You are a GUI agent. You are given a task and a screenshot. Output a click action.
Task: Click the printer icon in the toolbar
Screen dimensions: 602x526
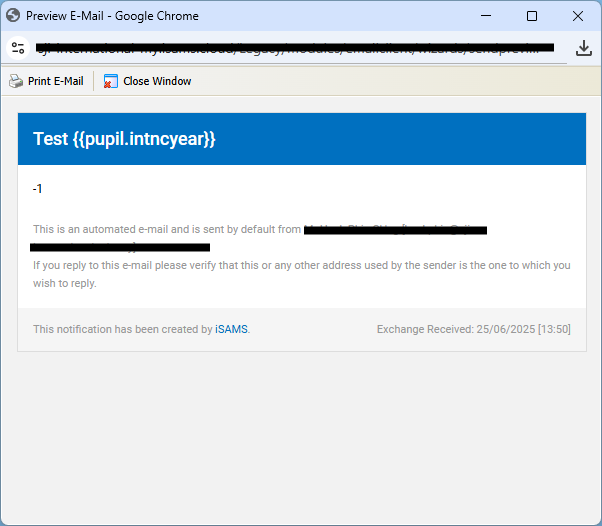16,81
